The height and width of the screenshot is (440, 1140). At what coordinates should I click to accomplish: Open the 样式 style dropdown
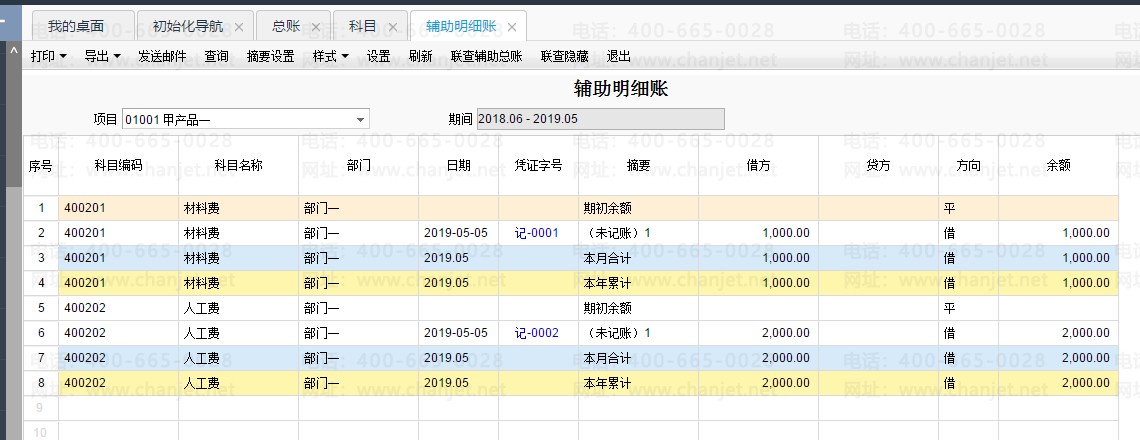tap(331, 57)
